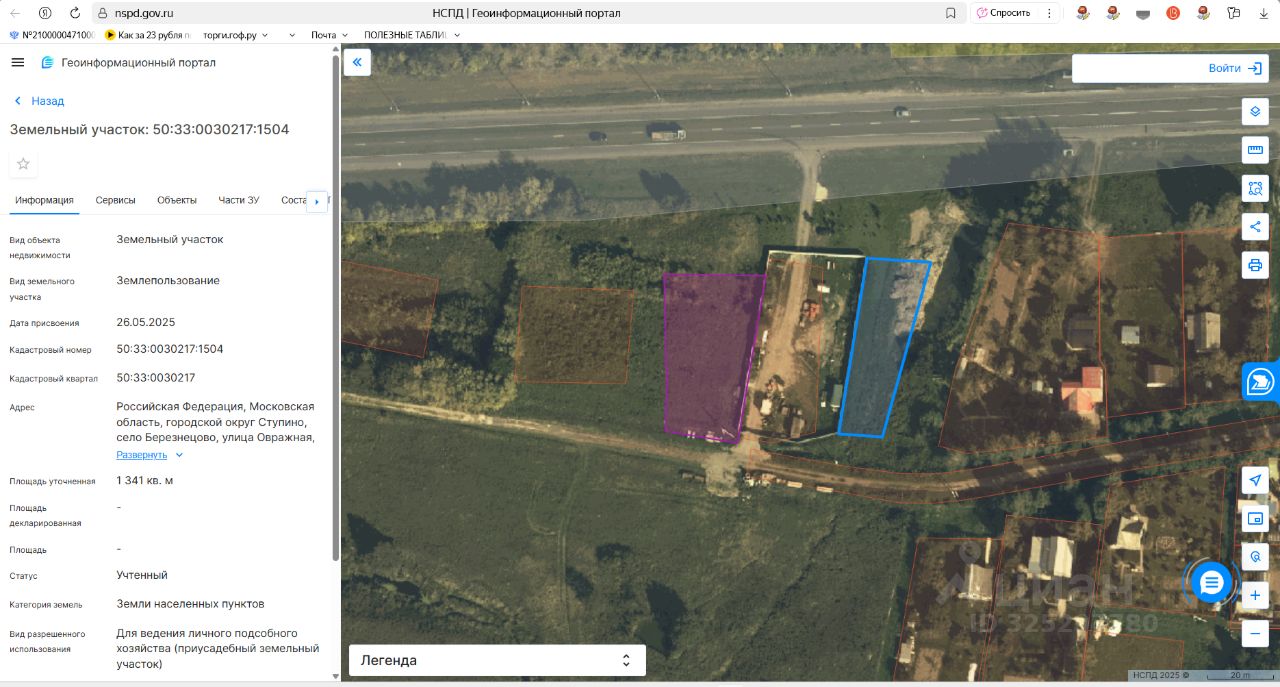Center map on my location
Viewport: 1280px width, 687px height.
[x=1255, y=480]
